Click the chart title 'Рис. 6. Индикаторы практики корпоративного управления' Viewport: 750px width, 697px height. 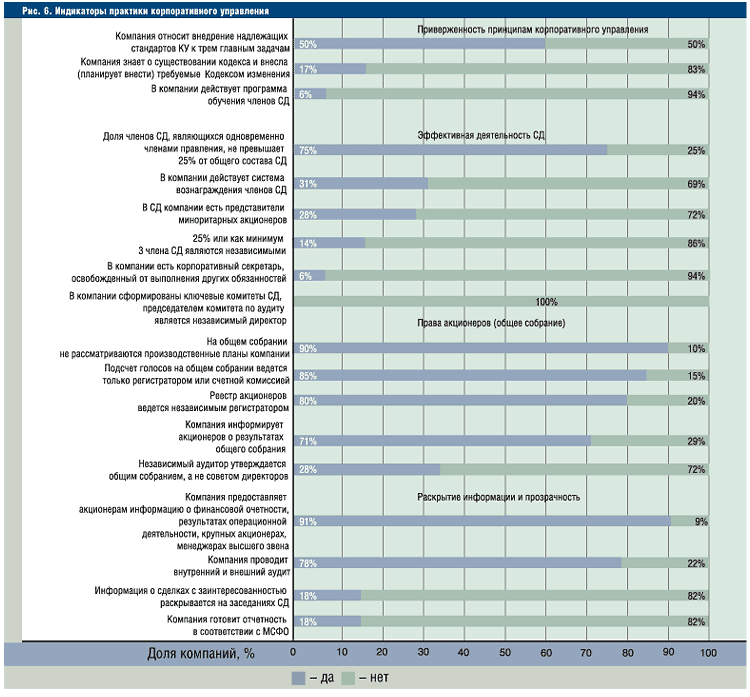(x=145, y=11)
